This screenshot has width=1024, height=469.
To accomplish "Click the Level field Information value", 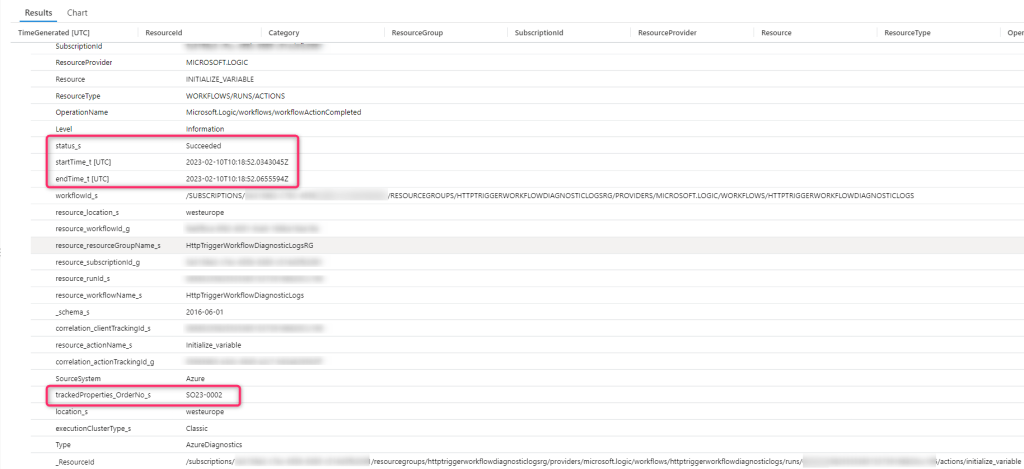I will click(206, 129).
